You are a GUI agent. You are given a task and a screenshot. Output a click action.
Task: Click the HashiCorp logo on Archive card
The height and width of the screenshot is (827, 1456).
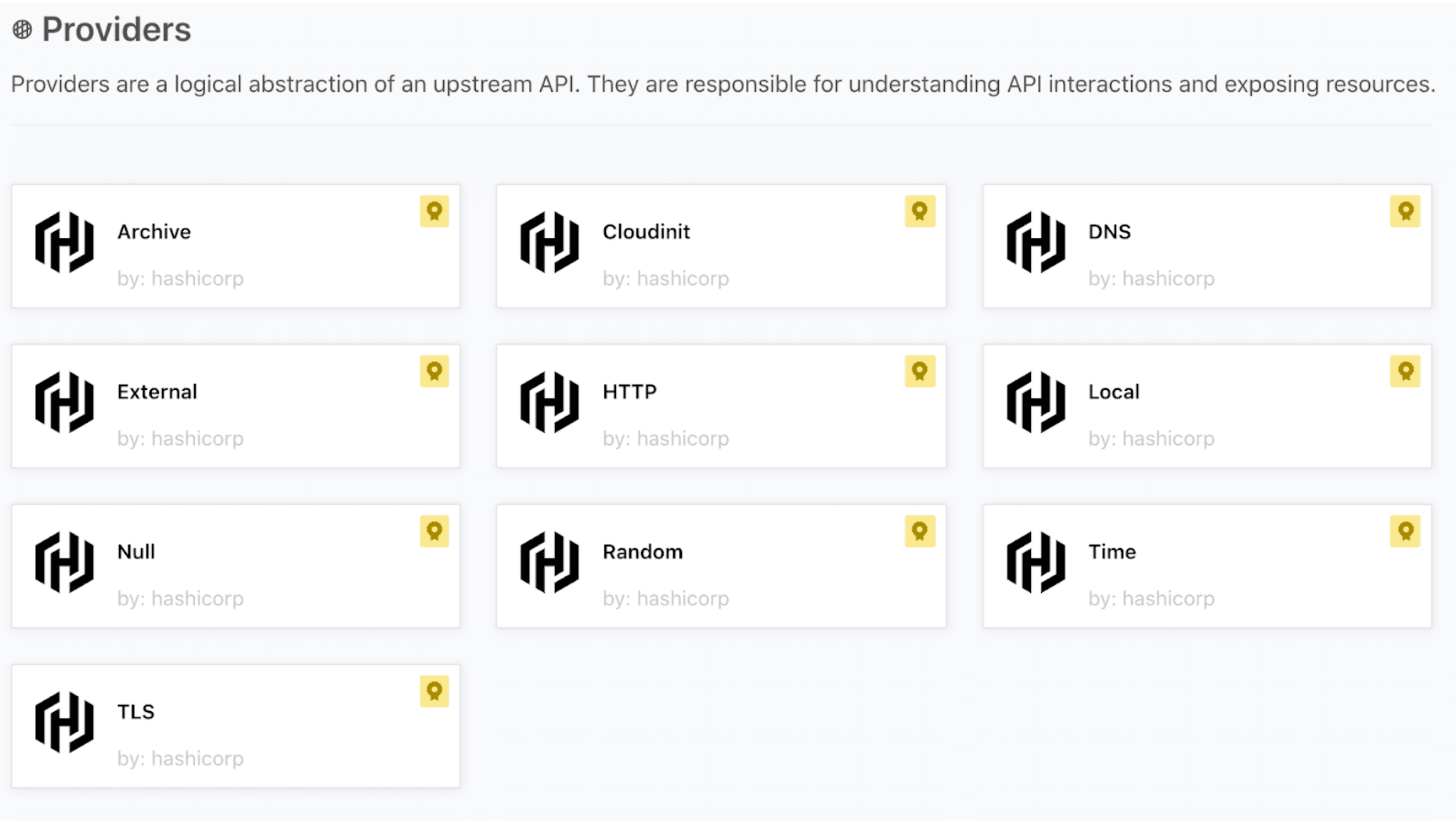(x=64, y=243)
